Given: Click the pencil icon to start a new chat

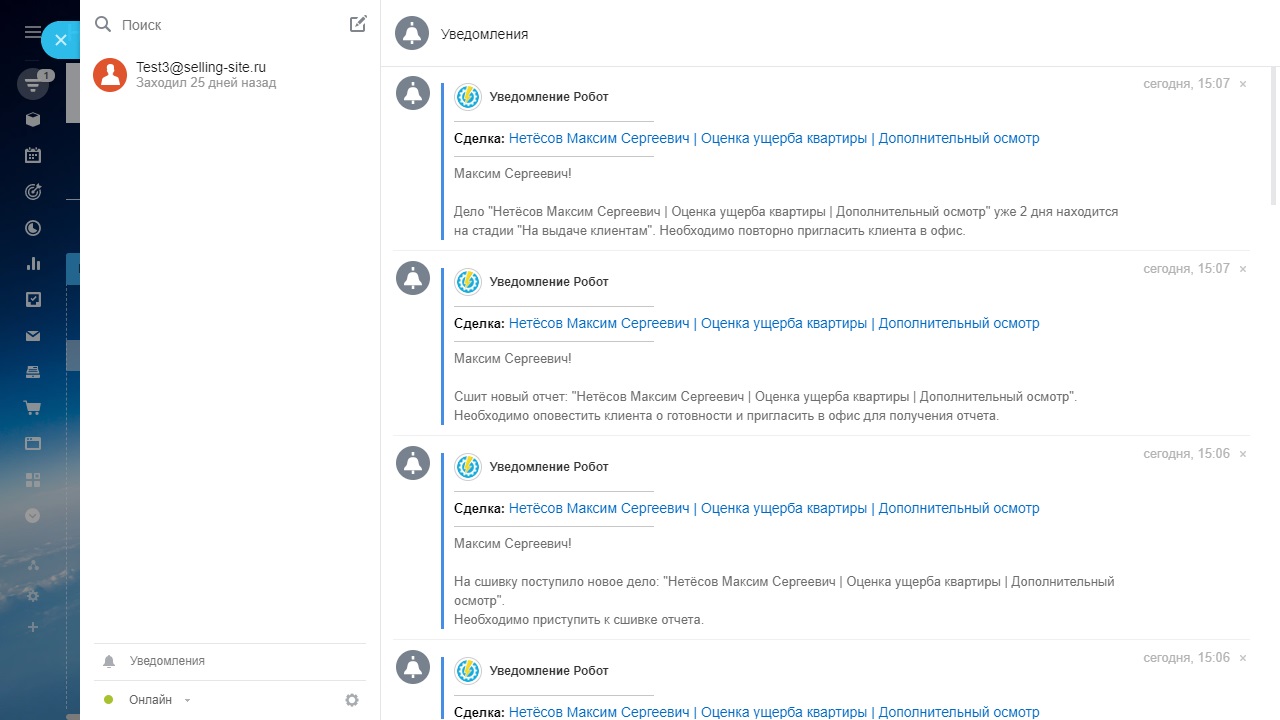Looking at the screenshot, I should (x=358, y=24).
